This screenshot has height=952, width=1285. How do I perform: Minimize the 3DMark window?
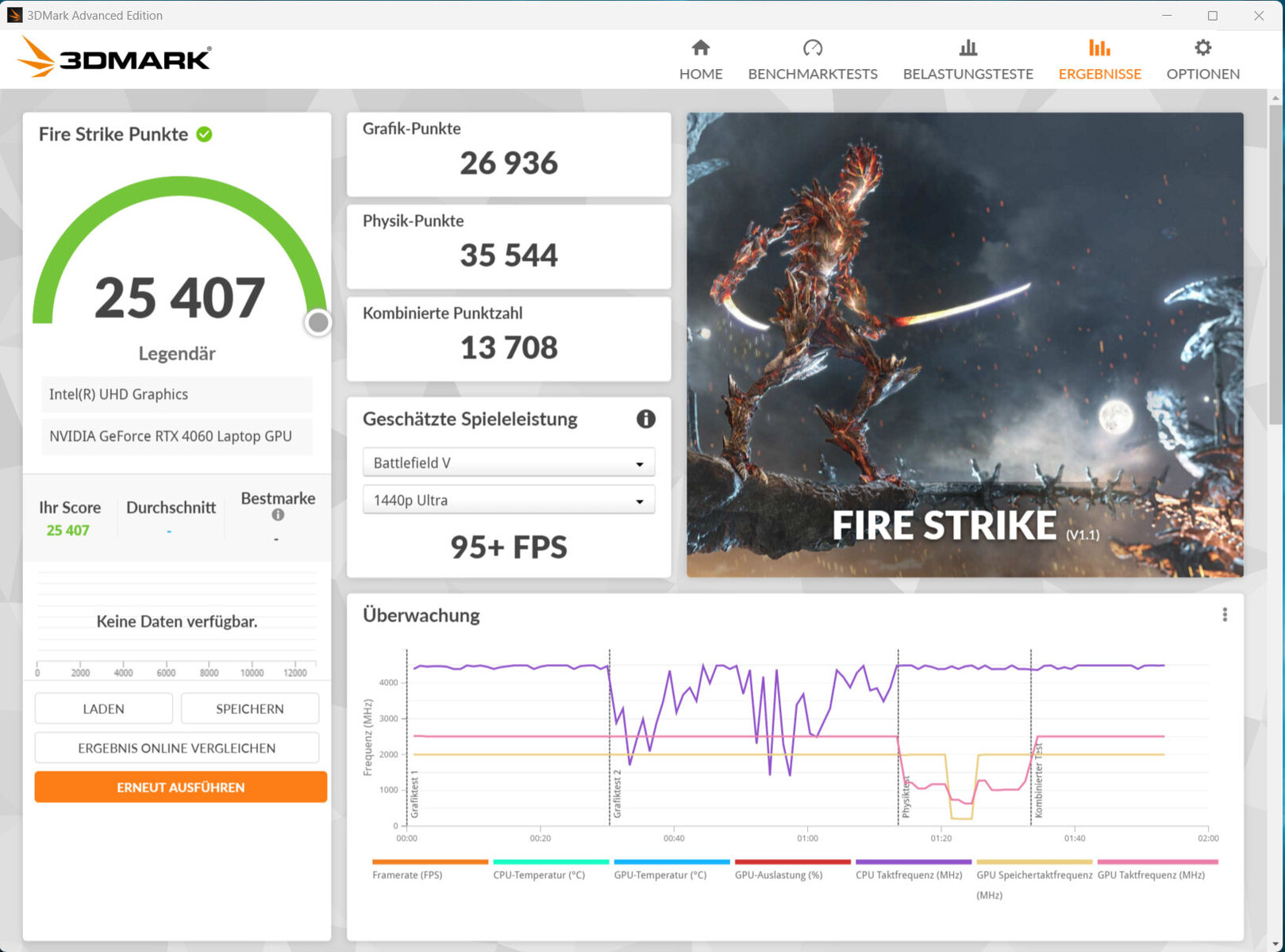coord(1167,15)
